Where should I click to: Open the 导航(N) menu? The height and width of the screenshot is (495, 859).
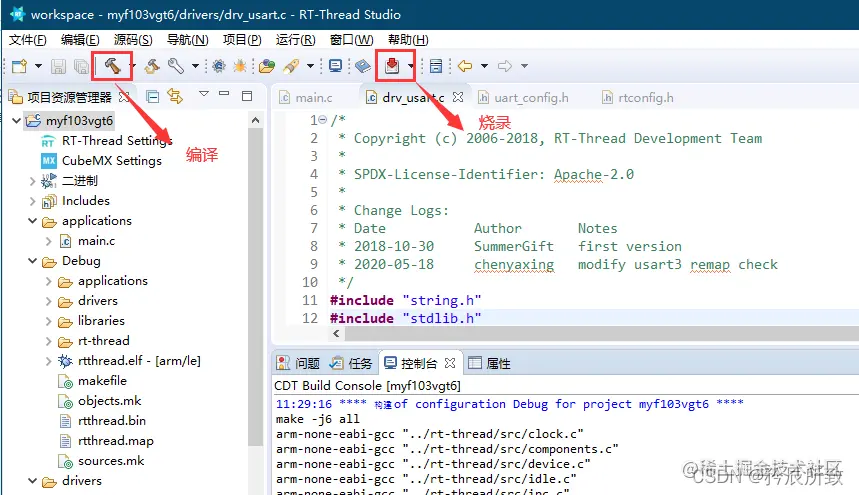pyautogui.click(x=187, y=40)
